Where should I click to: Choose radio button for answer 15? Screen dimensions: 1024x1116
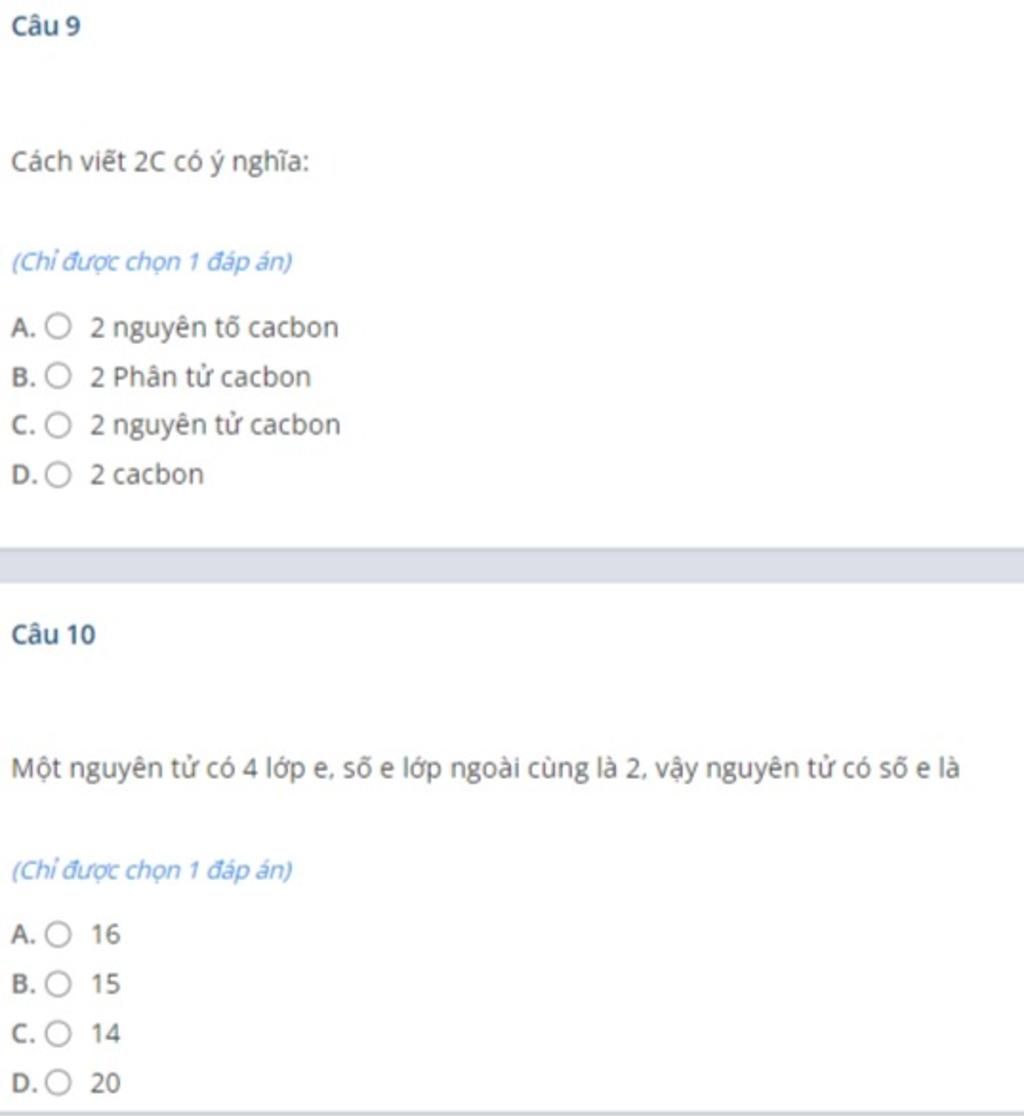(x=58, y=984)
